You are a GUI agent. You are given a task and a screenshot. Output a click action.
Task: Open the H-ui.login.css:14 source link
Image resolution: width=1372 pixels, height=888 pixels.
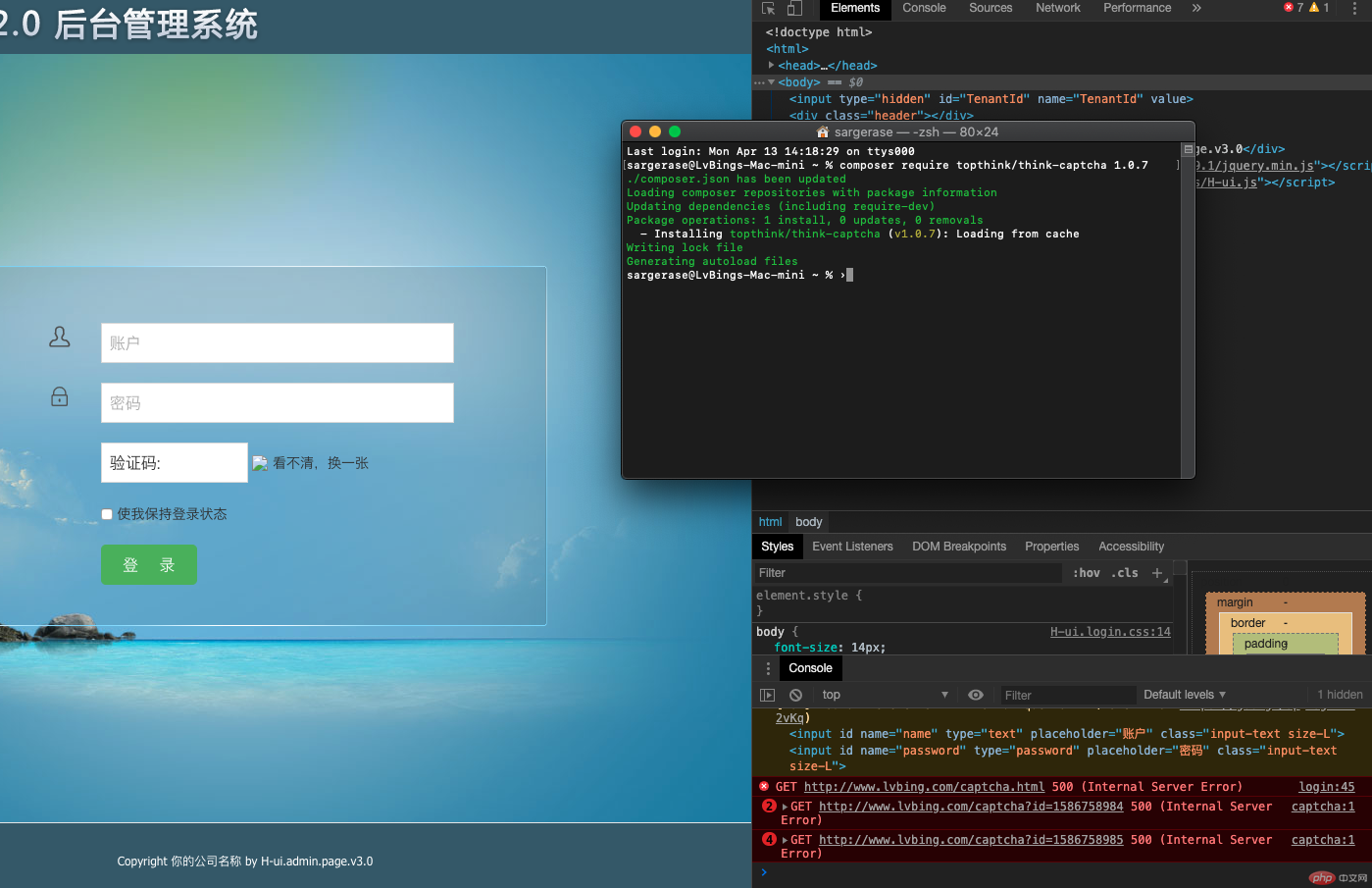(x=1110, y=632)
